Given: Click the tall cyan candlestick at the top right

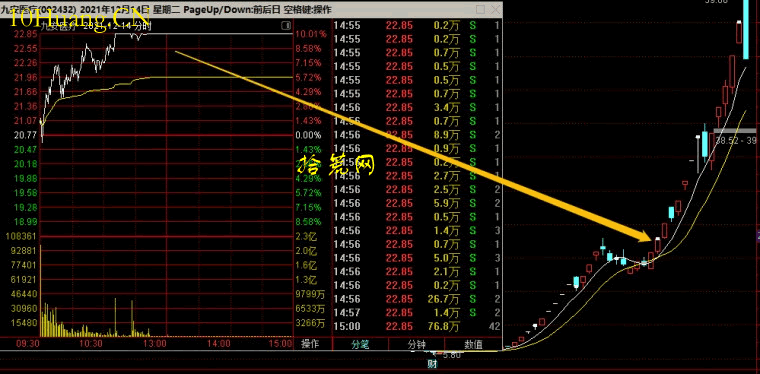Looking at the screenshot, I should (746, 29).
